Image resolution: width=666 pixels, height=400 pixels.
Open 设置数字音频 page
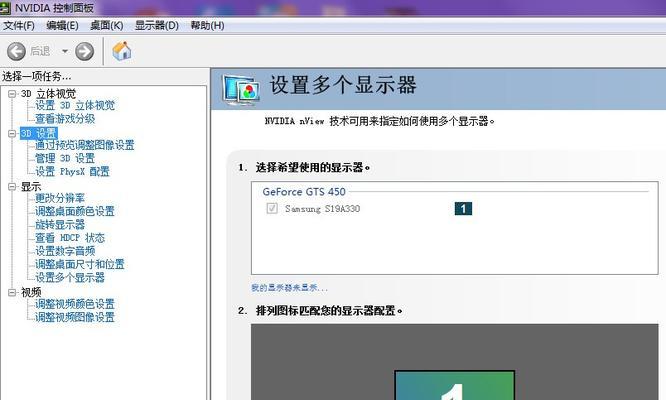click(65, 251)
